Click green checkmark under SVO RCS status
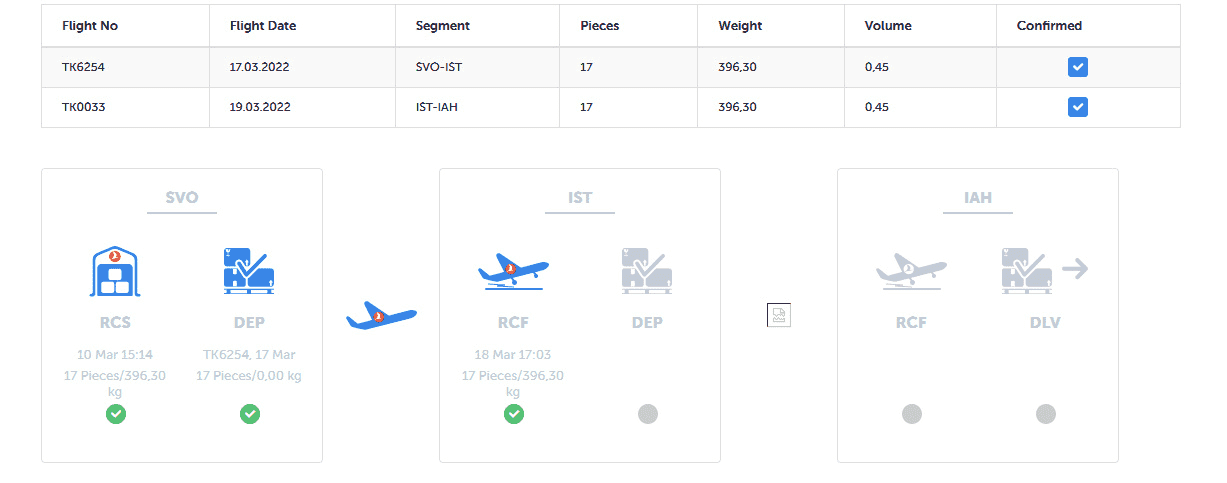The height and width of the screenshot is (483, 1227). click(x=116, y=413)
